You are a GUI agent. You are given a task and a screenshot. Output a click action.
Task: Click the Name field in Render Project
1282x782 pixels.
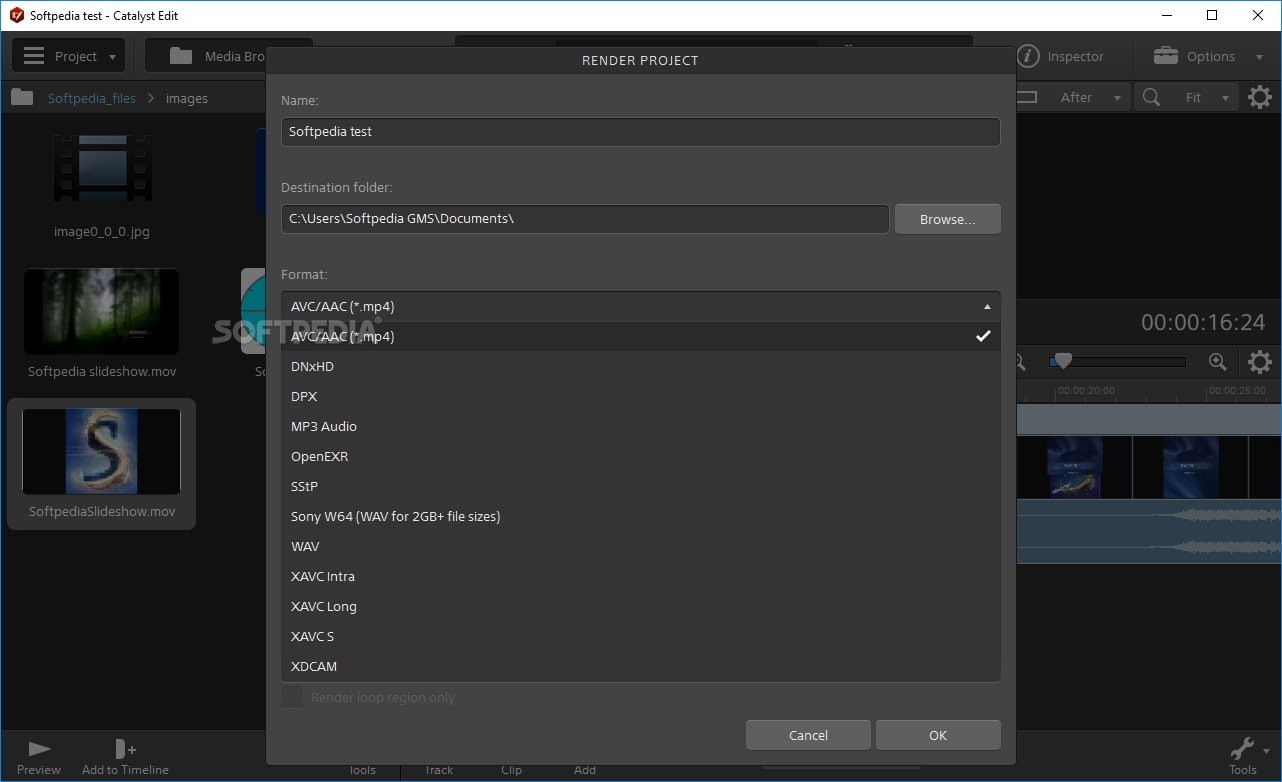pyautogui.click(x=641, y=132)
